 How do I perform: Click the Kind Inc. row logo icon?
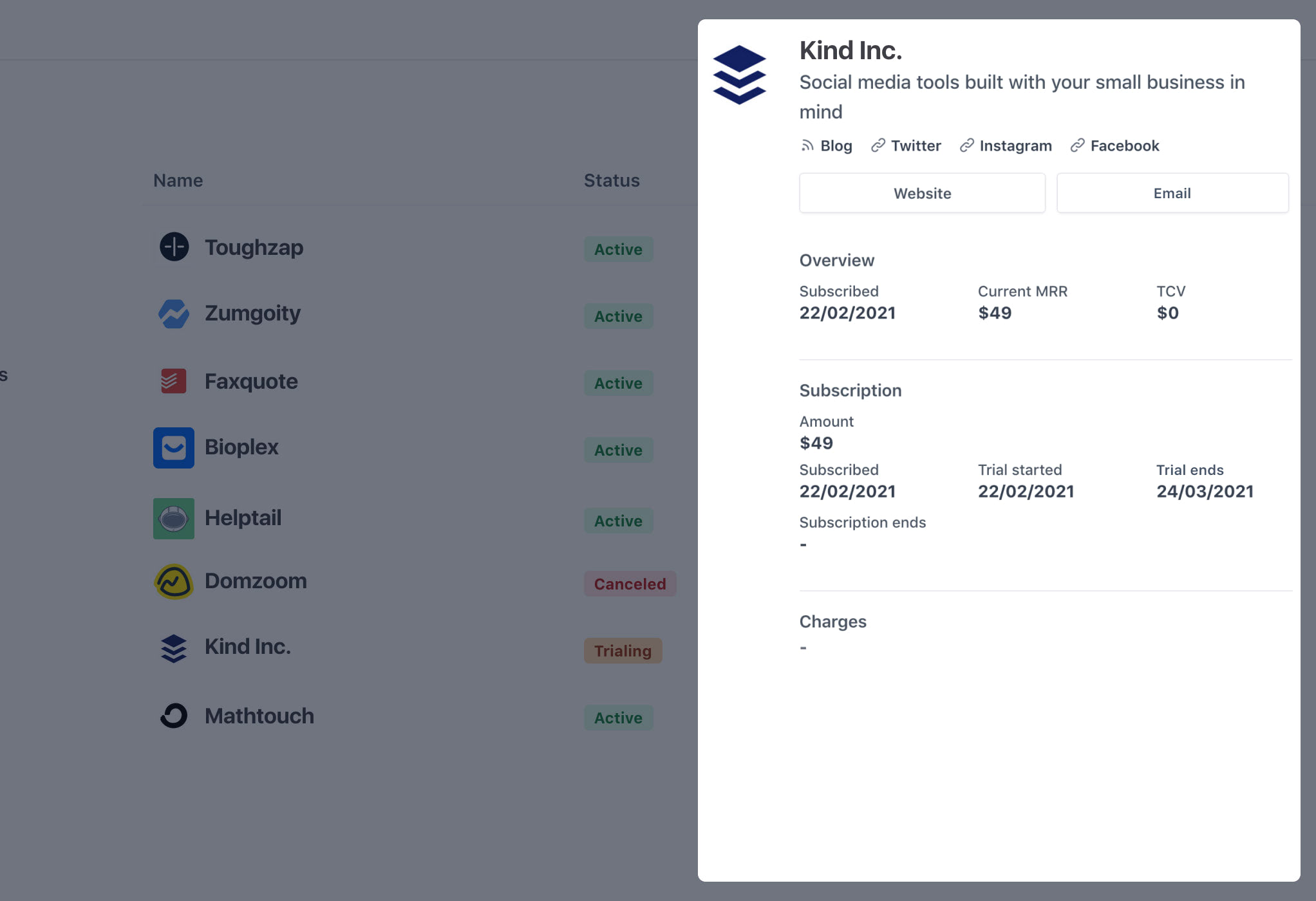174,649
